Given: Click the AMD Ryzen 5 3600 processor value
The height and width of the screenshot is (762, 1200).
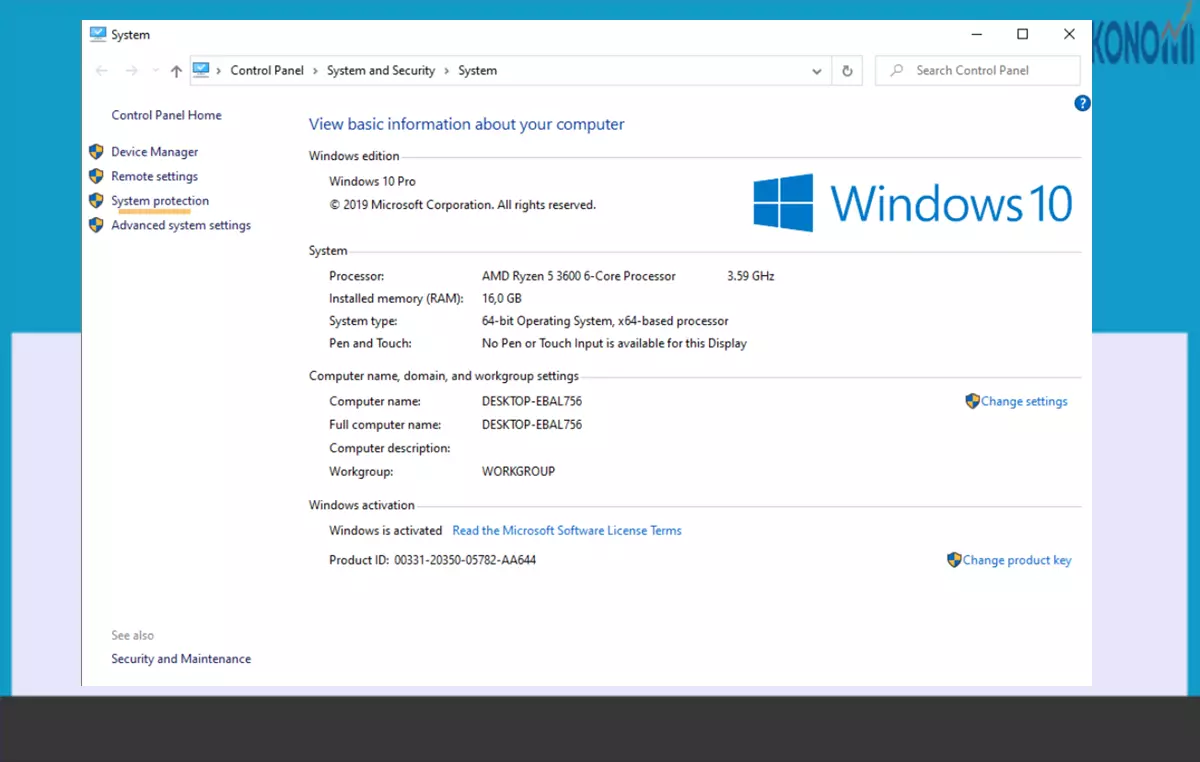Looking at the screenshot, I should click(x=579, y=276).
